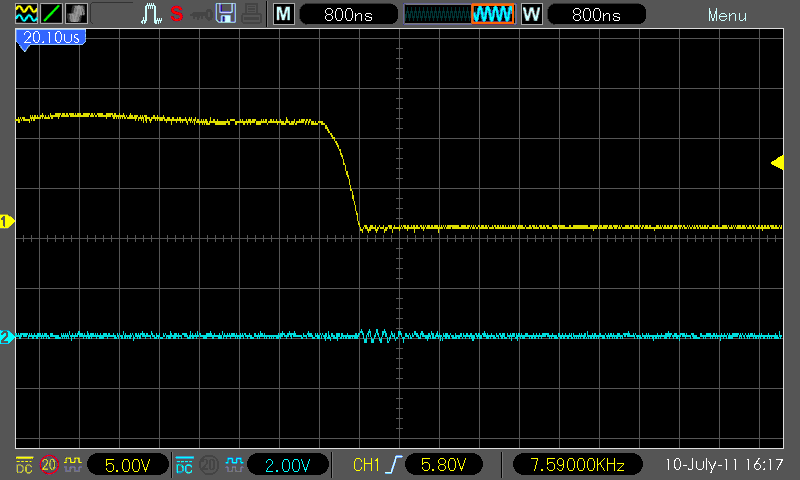The image size is (800, 480).
Task: Click the grayed-out printer icon
Action: click(252, 14)
